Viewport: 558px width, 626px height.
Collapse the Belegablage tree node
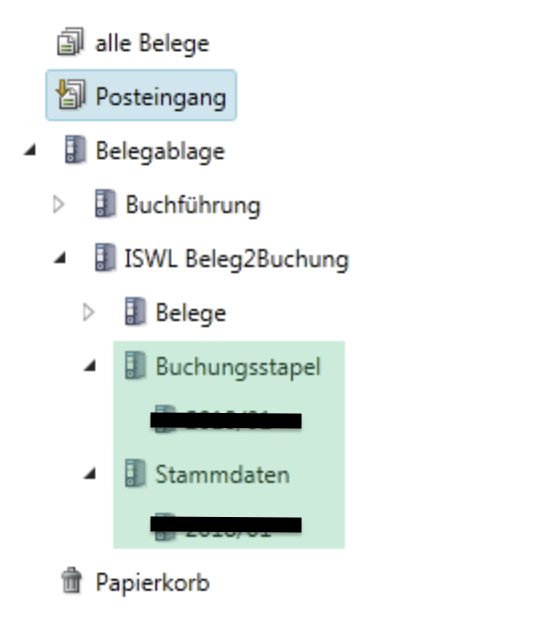click(30, 150)
